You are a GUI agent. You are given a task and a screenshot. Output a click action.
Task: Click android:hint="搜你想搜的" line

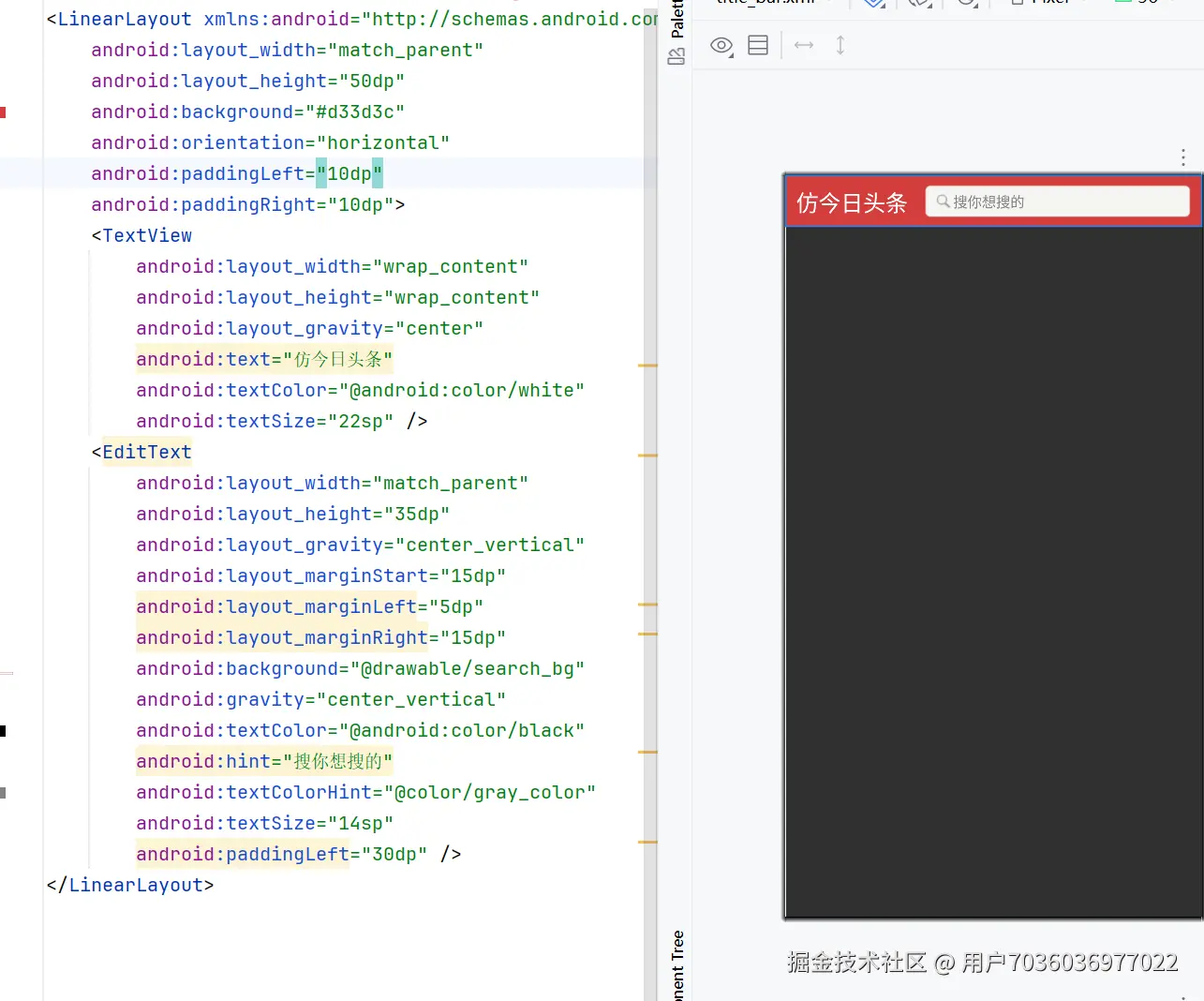pos(264,761)
